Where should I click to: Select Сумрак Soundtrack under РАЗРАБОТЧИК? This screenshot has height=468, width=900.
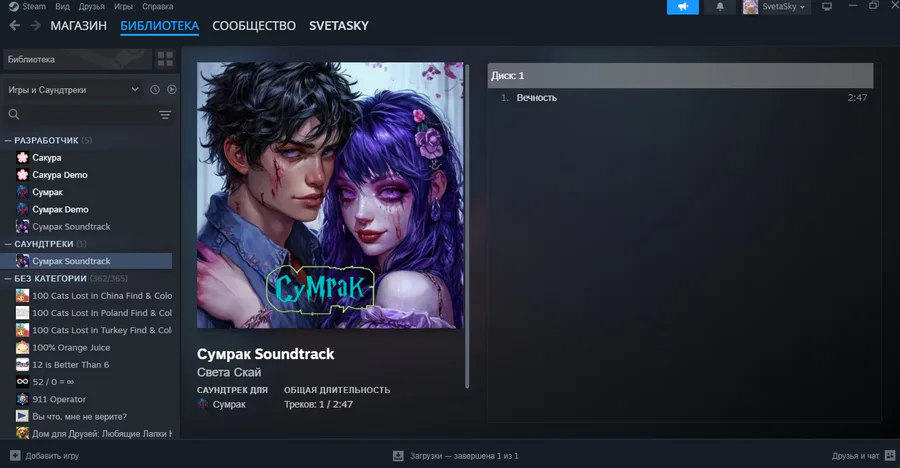tap(71, 226)
